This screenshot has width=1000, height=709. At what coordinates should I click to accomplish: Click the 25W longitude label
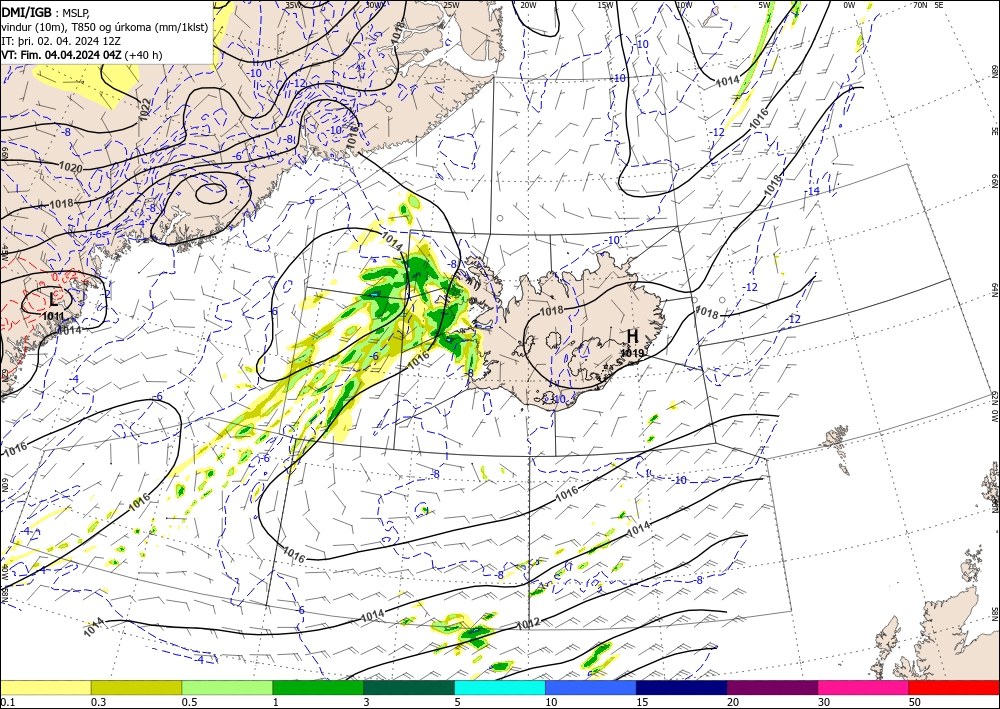click(451, 5)
